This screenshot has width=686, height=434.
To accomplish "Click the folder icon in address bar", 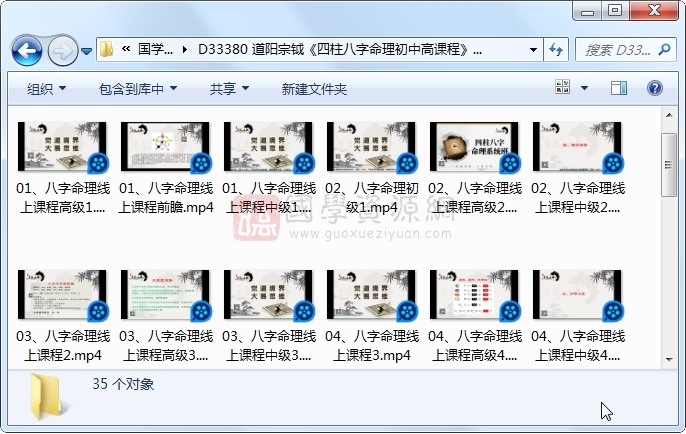I will [106, 49].
